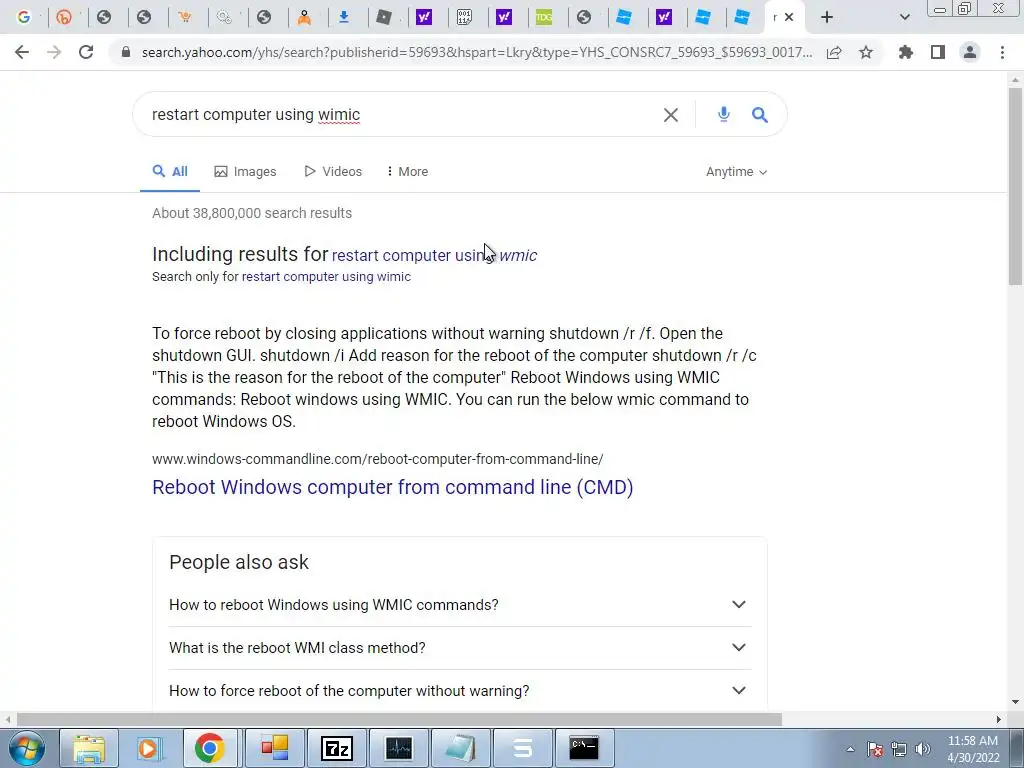1024x768 pixels.
Task: Click the browser forward arrow
Action: (54, 52)
